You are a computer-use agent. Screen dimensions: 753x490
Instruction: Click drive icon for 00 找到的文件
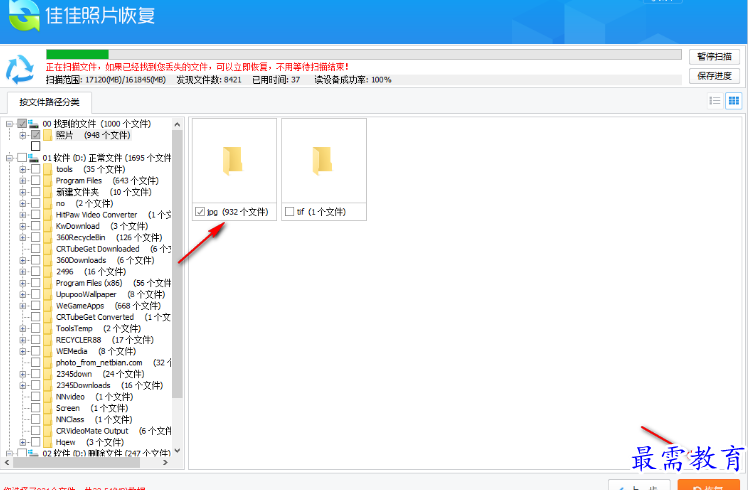point(34,123)
